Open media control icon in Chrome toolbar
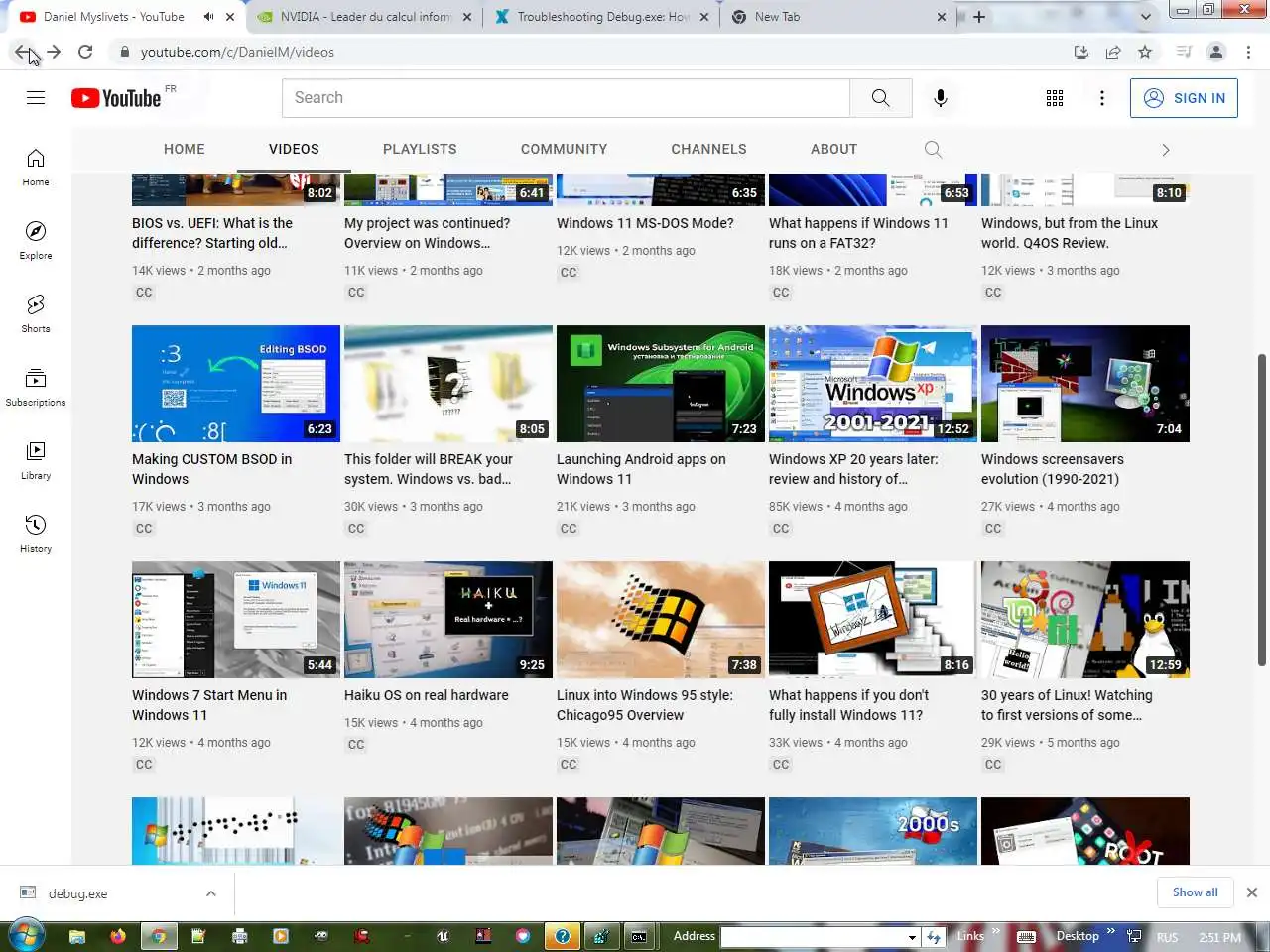This screenshot has height=952, width=1270. [x=1184, y=52]
